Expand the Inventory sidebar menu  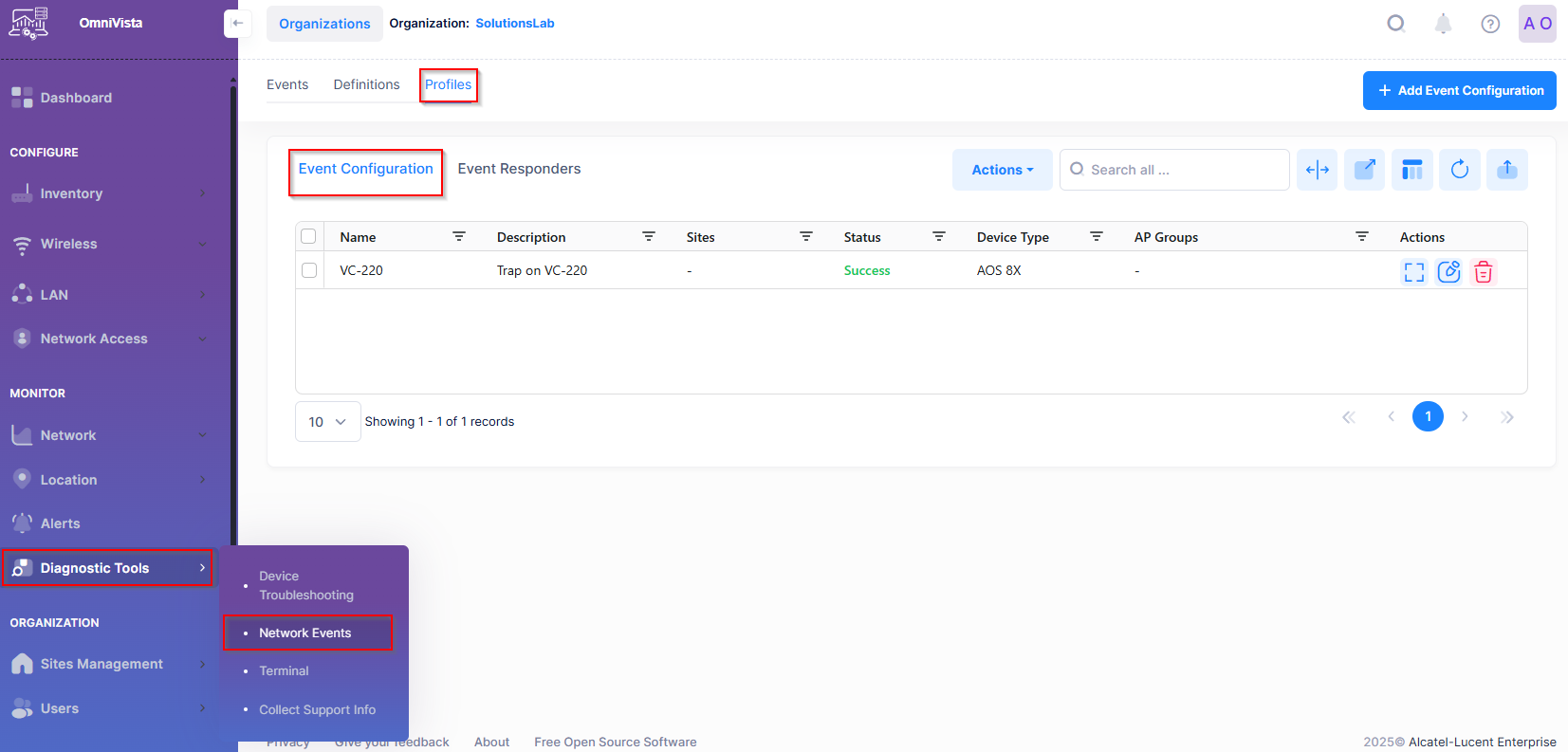[109, 193]
